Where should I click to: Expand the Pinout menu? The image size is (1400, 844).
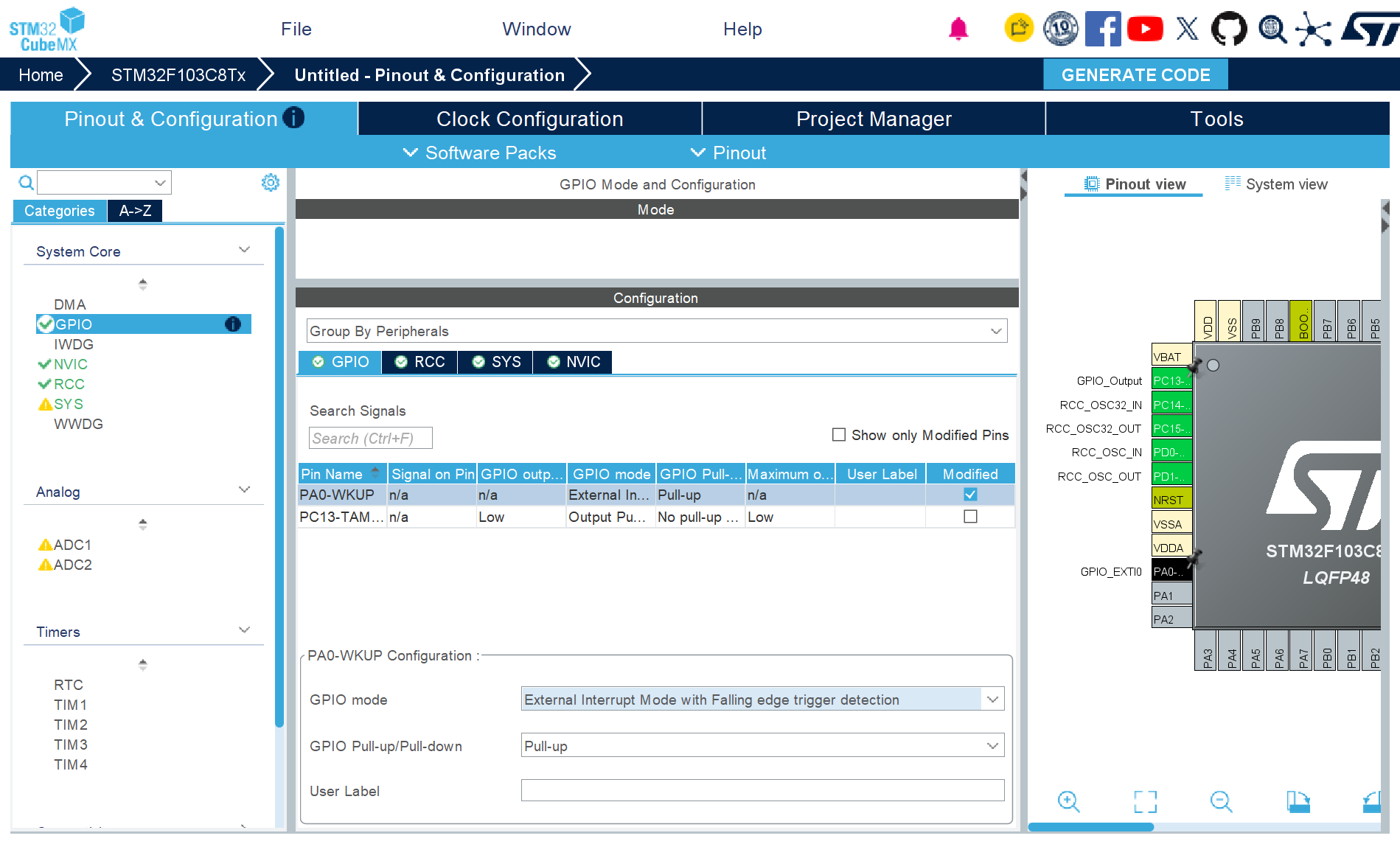pos(728,153)
